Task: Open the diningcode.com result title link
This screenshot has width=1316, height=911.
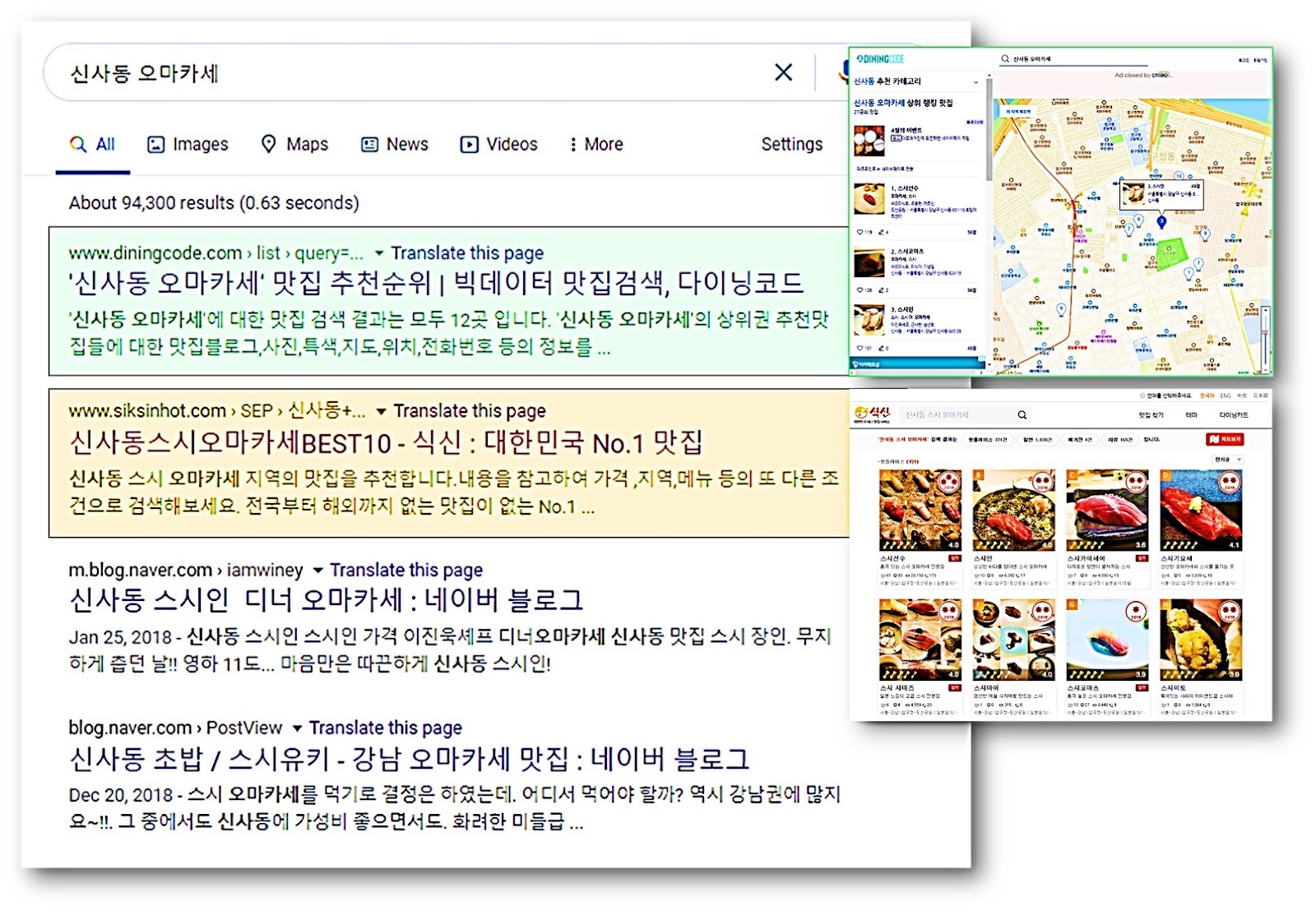Action: pyautogui.click(x=436, y=284)
